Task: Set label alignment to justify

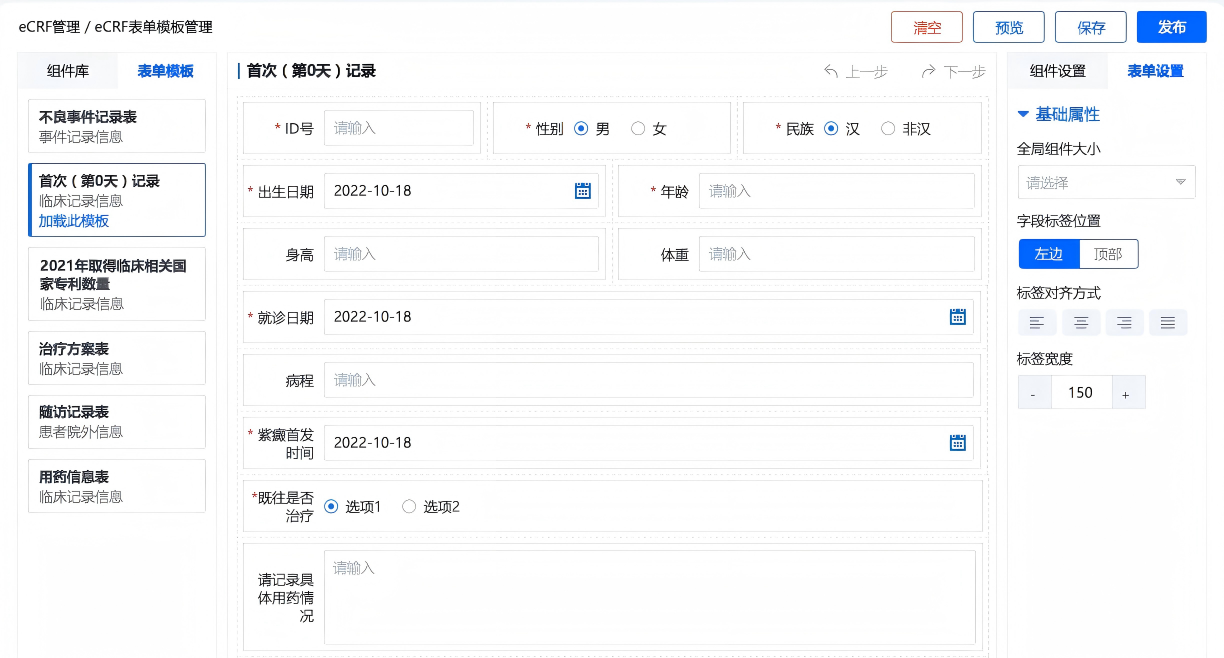Action: click(x=1168, y=322)
